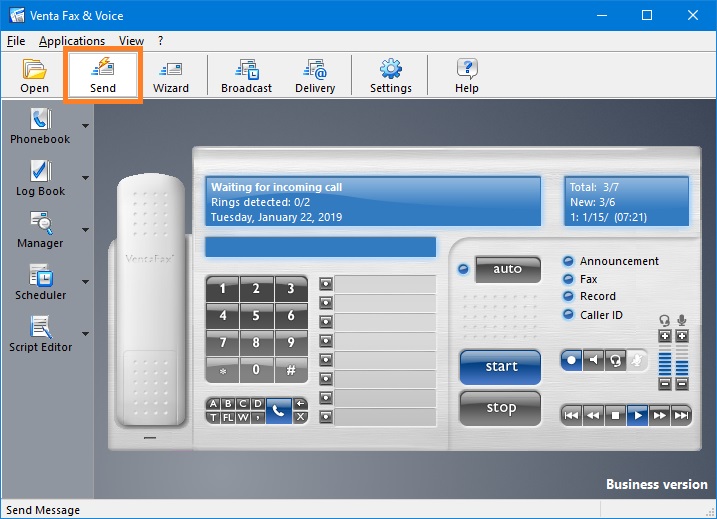Rewind the message playback
The height and width of the screenshot is (519, 717).
pos(593,415)
